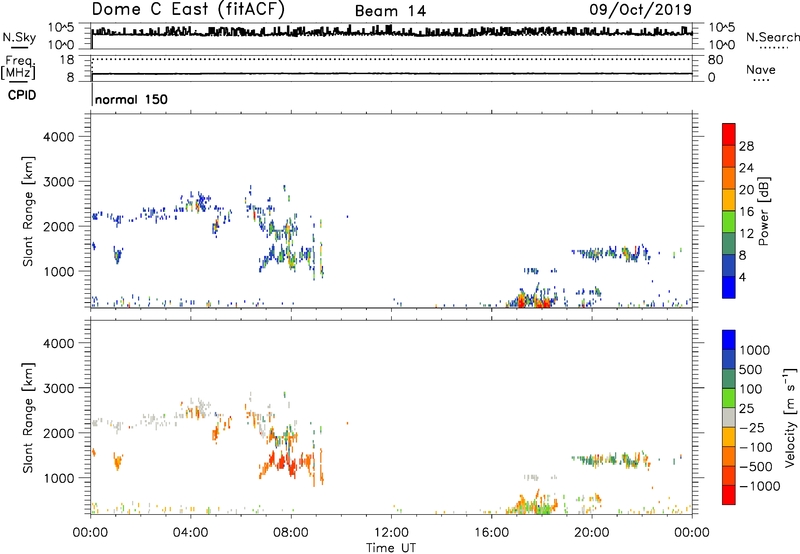Pick the gray -25 to 25 velocity bar segment

(x=729, y=418)
